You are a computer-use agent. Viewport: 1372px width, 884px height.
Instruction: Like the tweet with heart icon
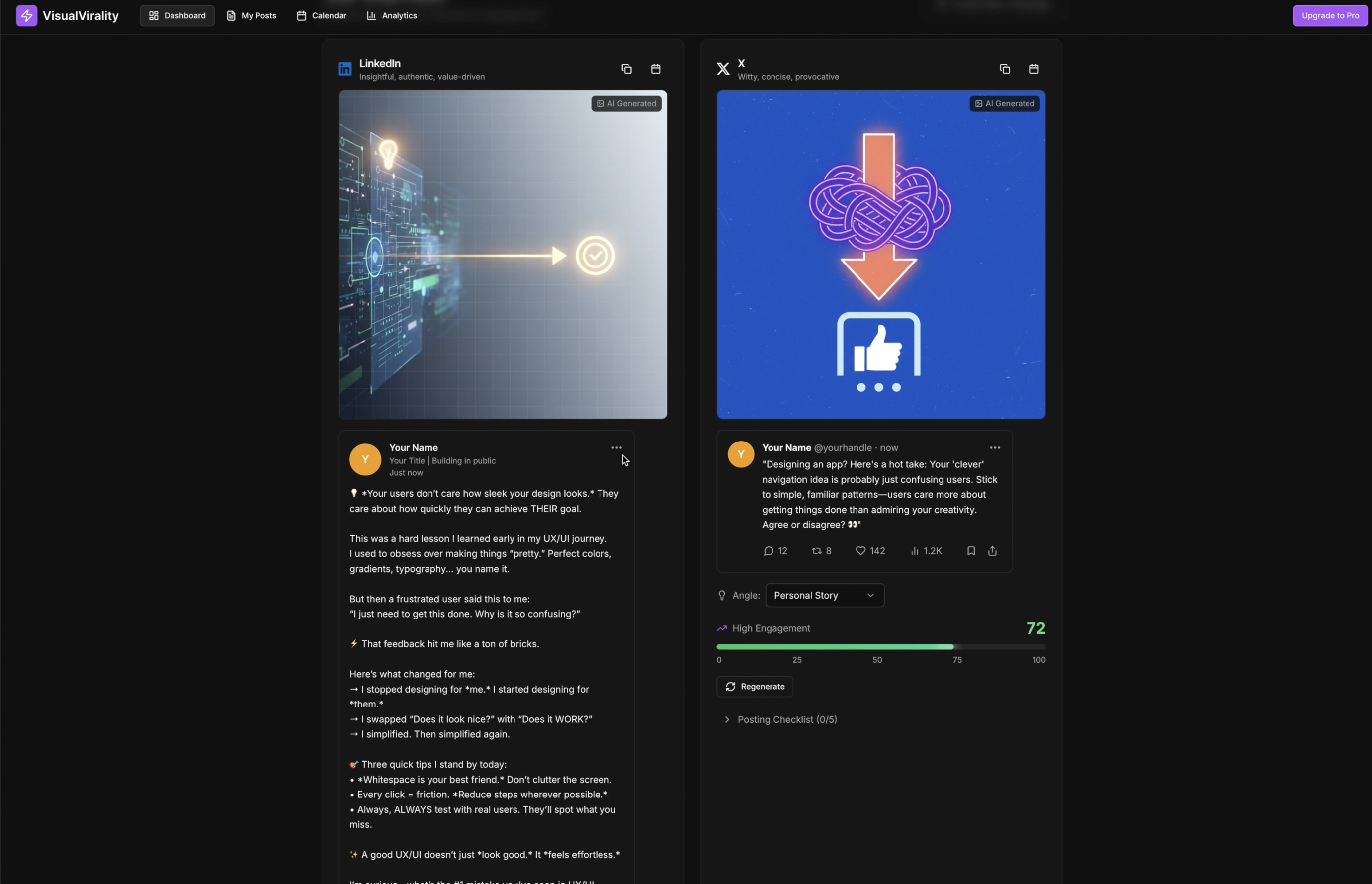point(860,551)
